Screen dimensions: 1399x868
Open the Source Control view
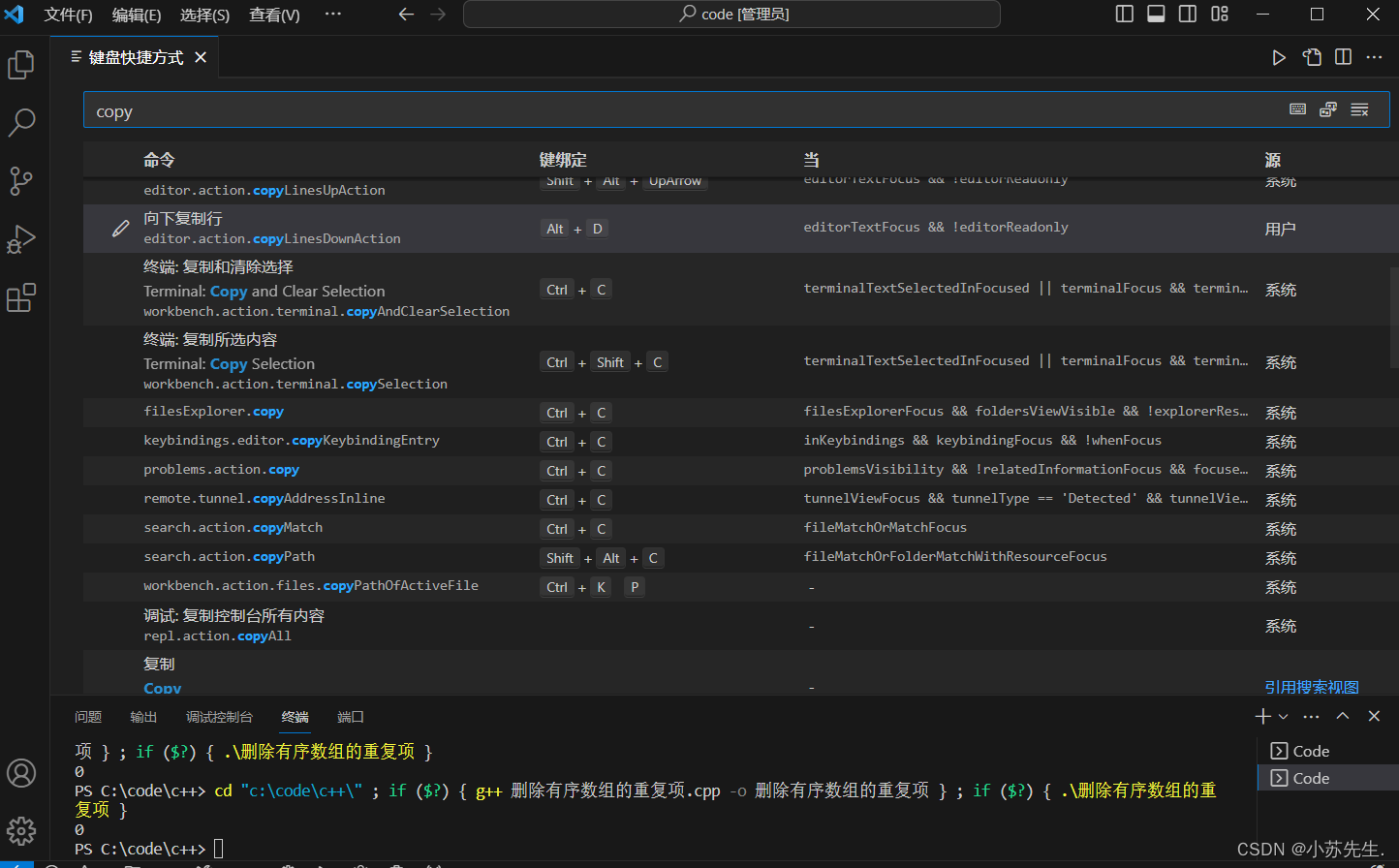click(x=21, y=181)
